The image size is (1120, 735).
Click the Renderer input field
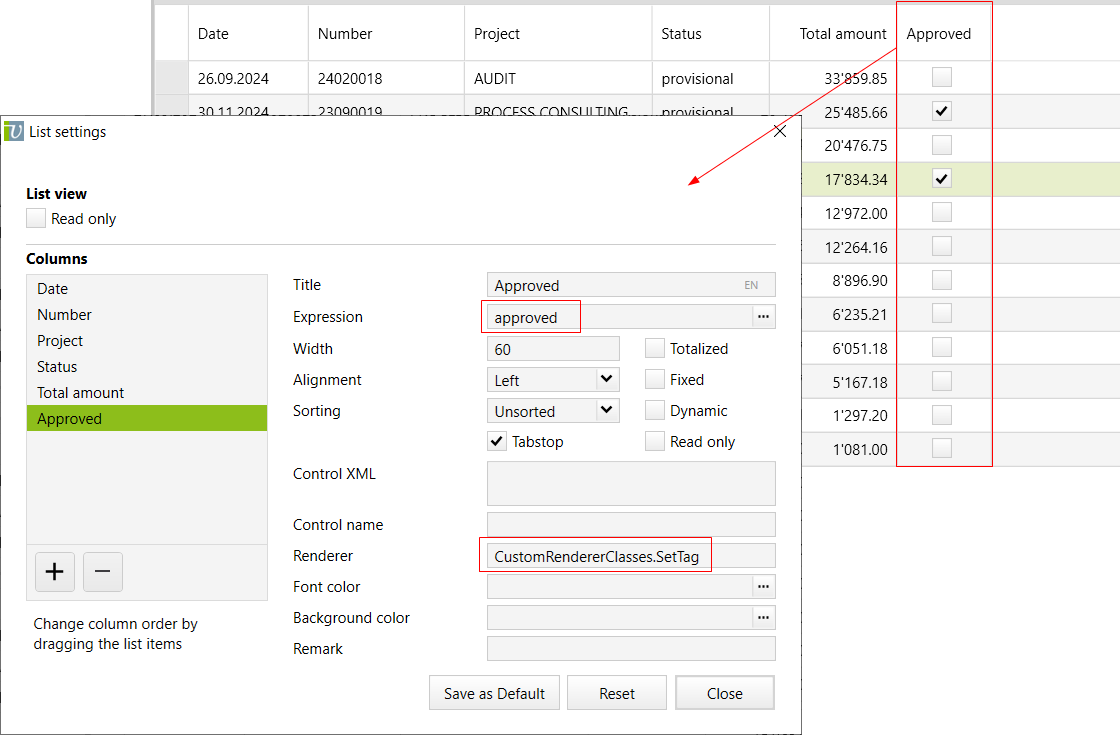(x=630, y=556)
